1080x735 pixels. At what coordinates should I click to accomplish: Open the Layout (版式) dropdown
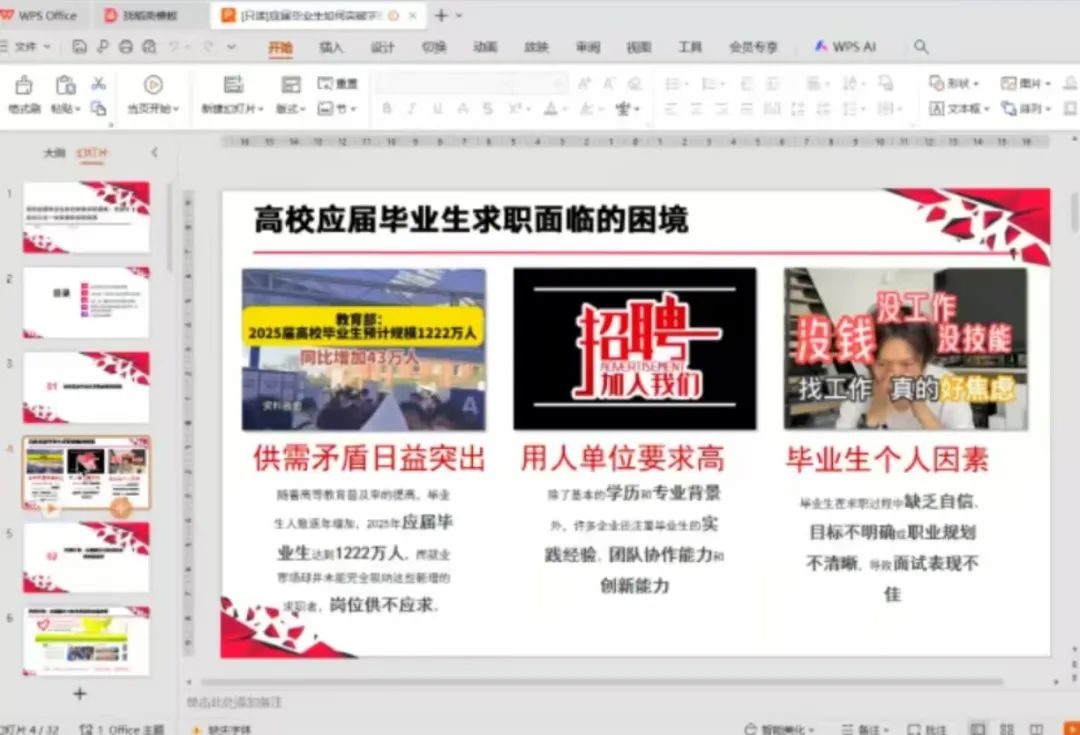(291, 108)
